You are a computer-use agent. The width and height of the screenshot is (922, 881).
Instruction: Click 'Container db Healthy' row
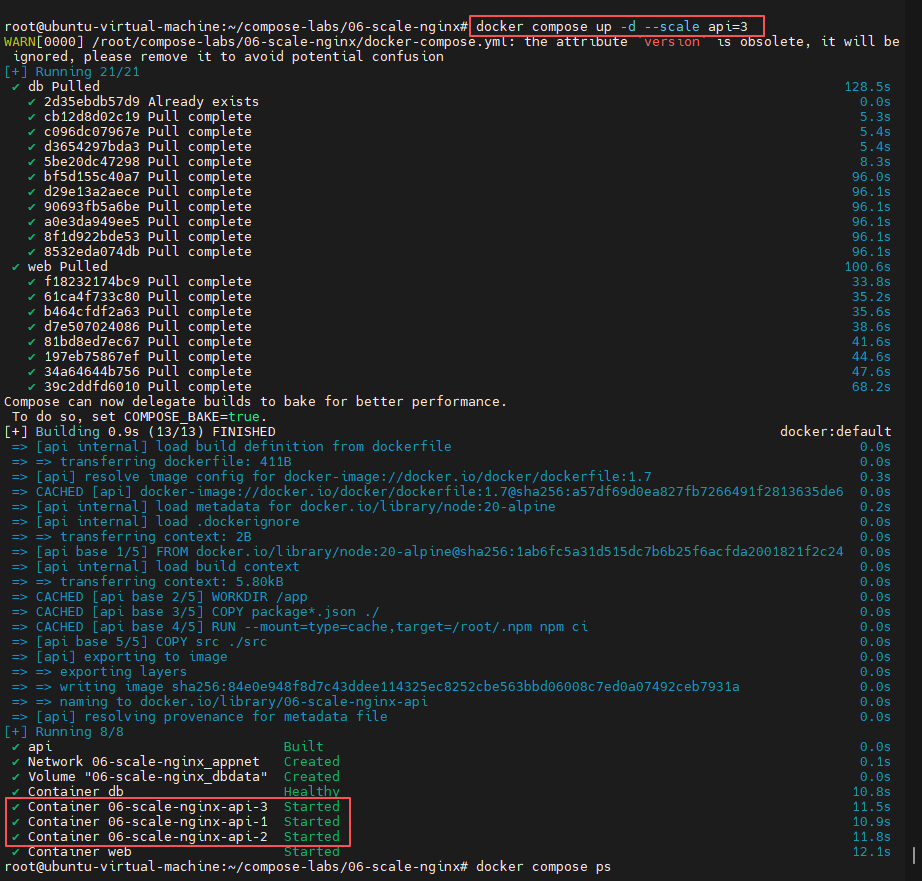pos(183,792)
